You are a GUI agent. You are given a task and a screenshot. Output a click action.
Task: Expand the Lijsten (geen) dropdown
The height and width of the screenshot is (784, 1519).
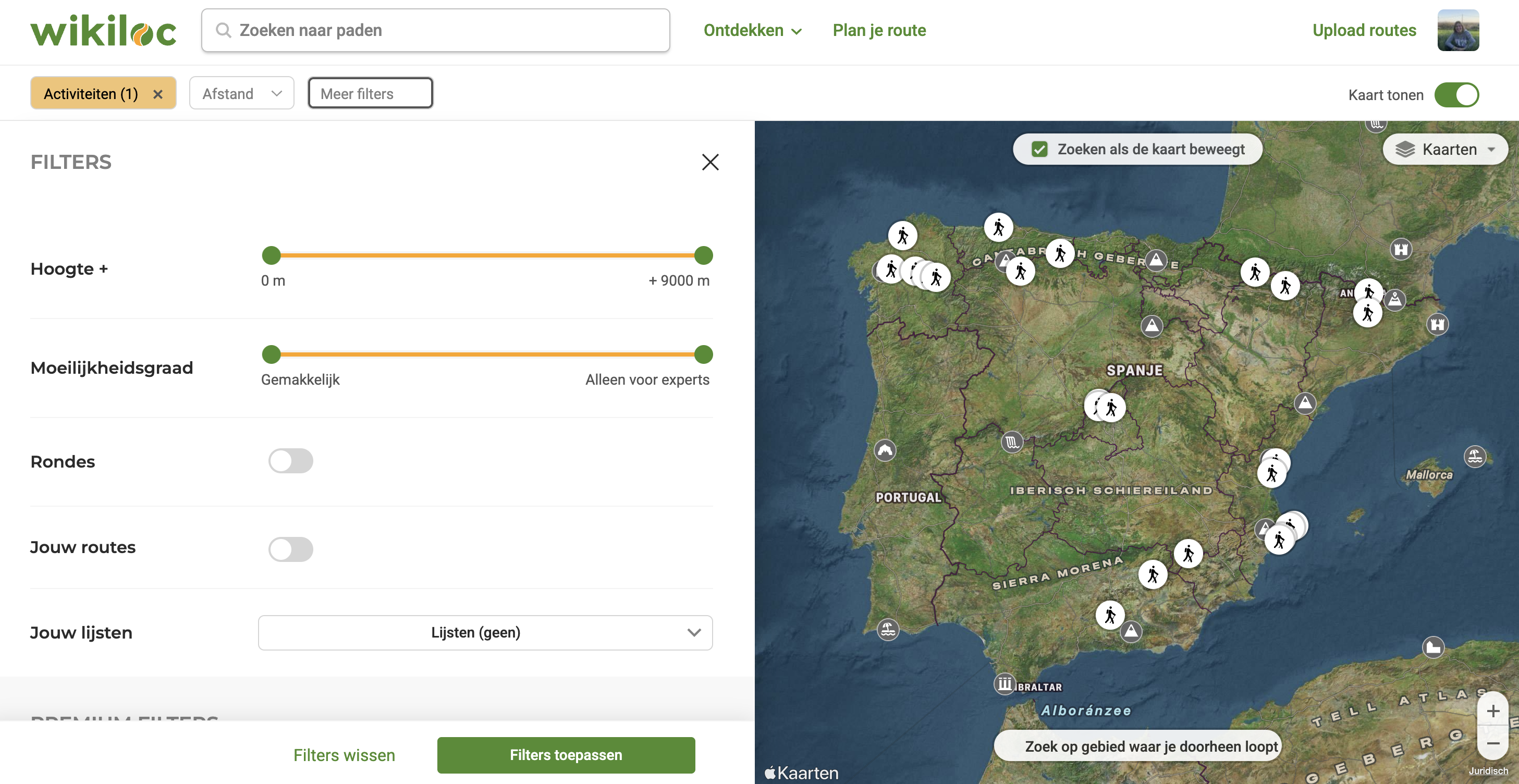tap(485, 632)
